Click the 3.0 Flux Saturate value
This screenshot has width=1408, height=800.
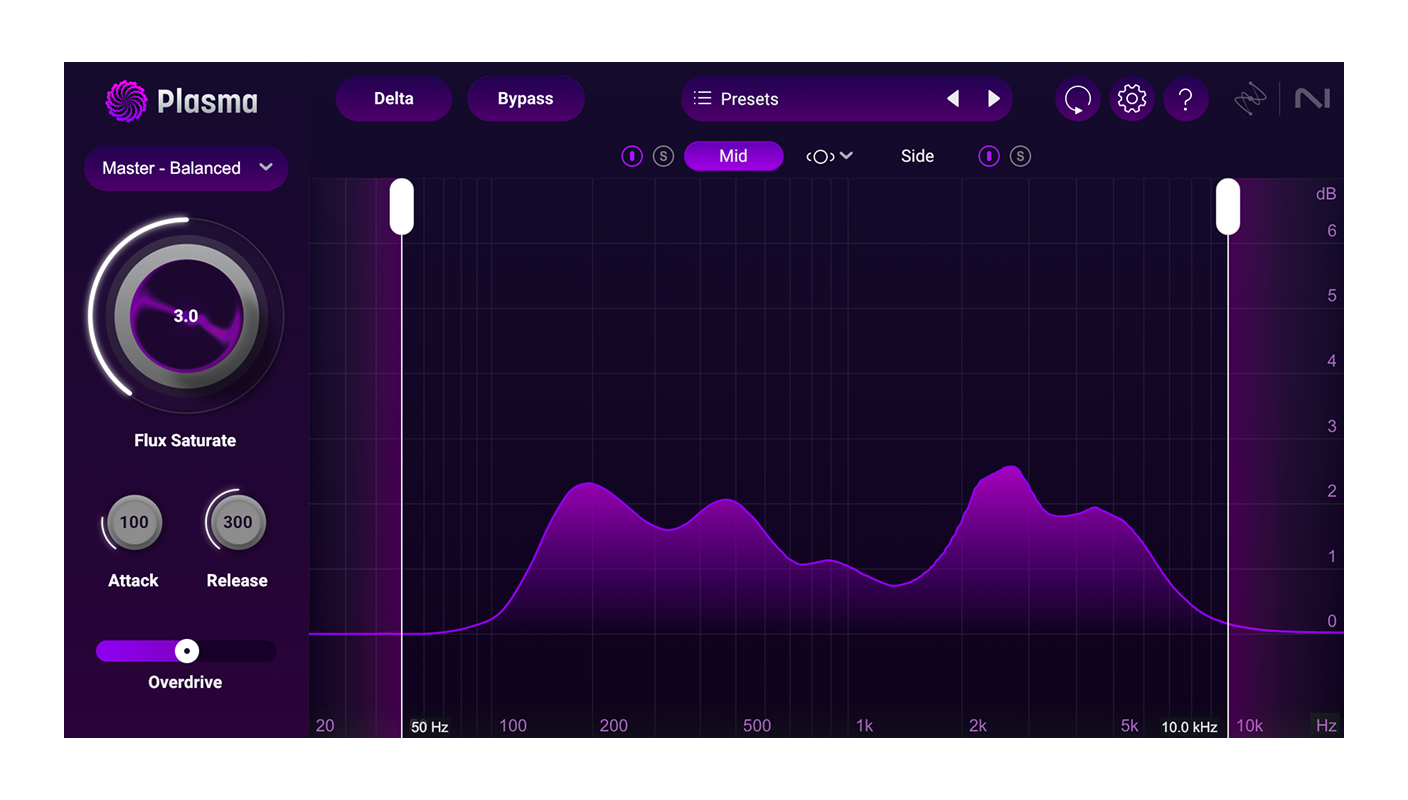(186, 316)
